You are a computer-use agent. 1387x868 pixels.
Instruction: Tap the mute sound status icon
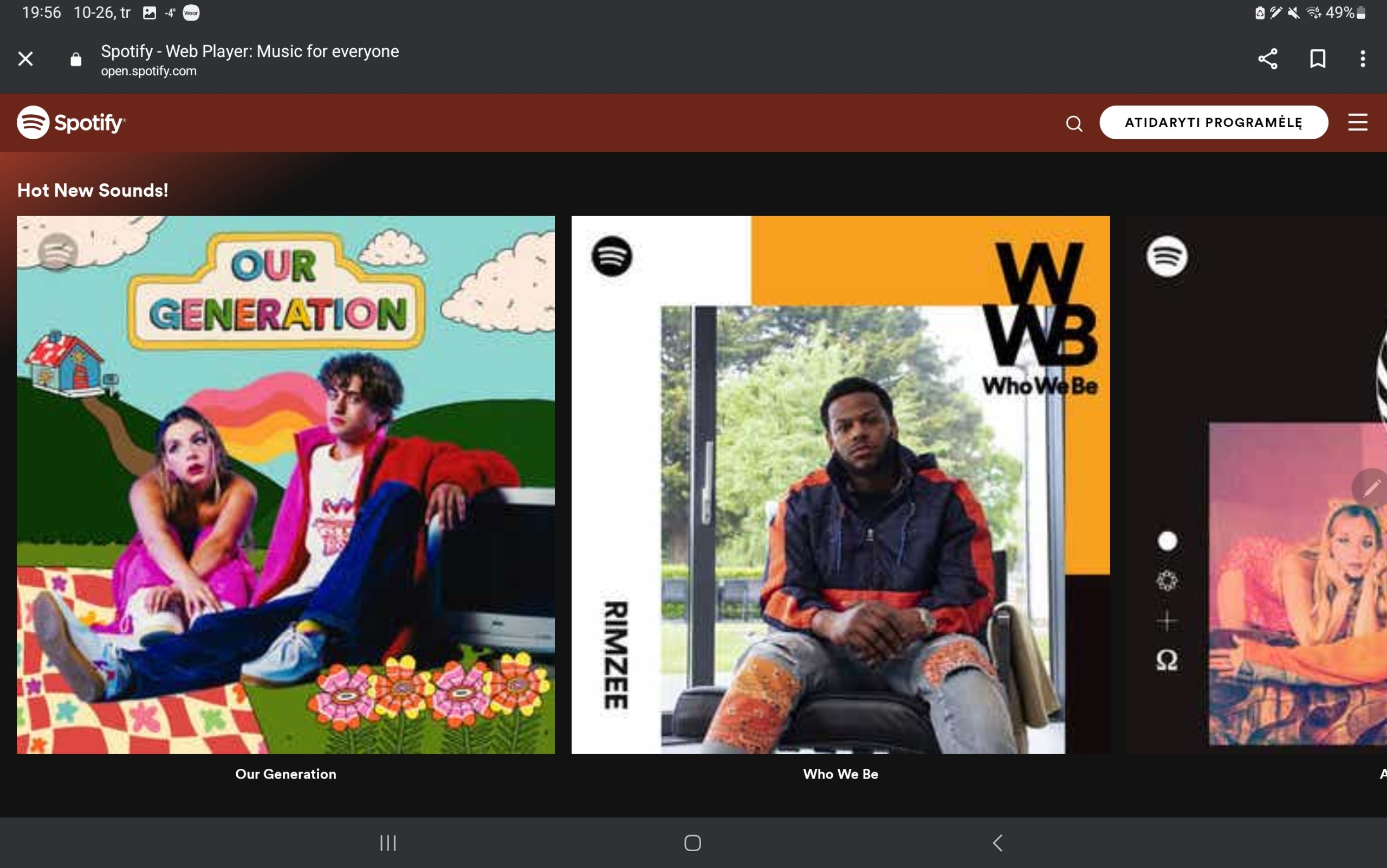pyautogui.click(x=1293, y=12)
